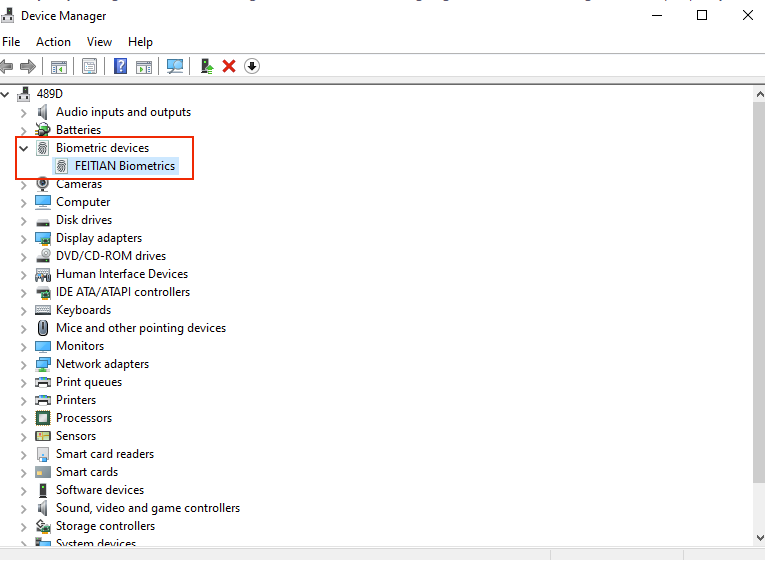This screenshot has height=565, width=771.
Task: Select the Smart card readers label
Action: click(x=105, y=454)
